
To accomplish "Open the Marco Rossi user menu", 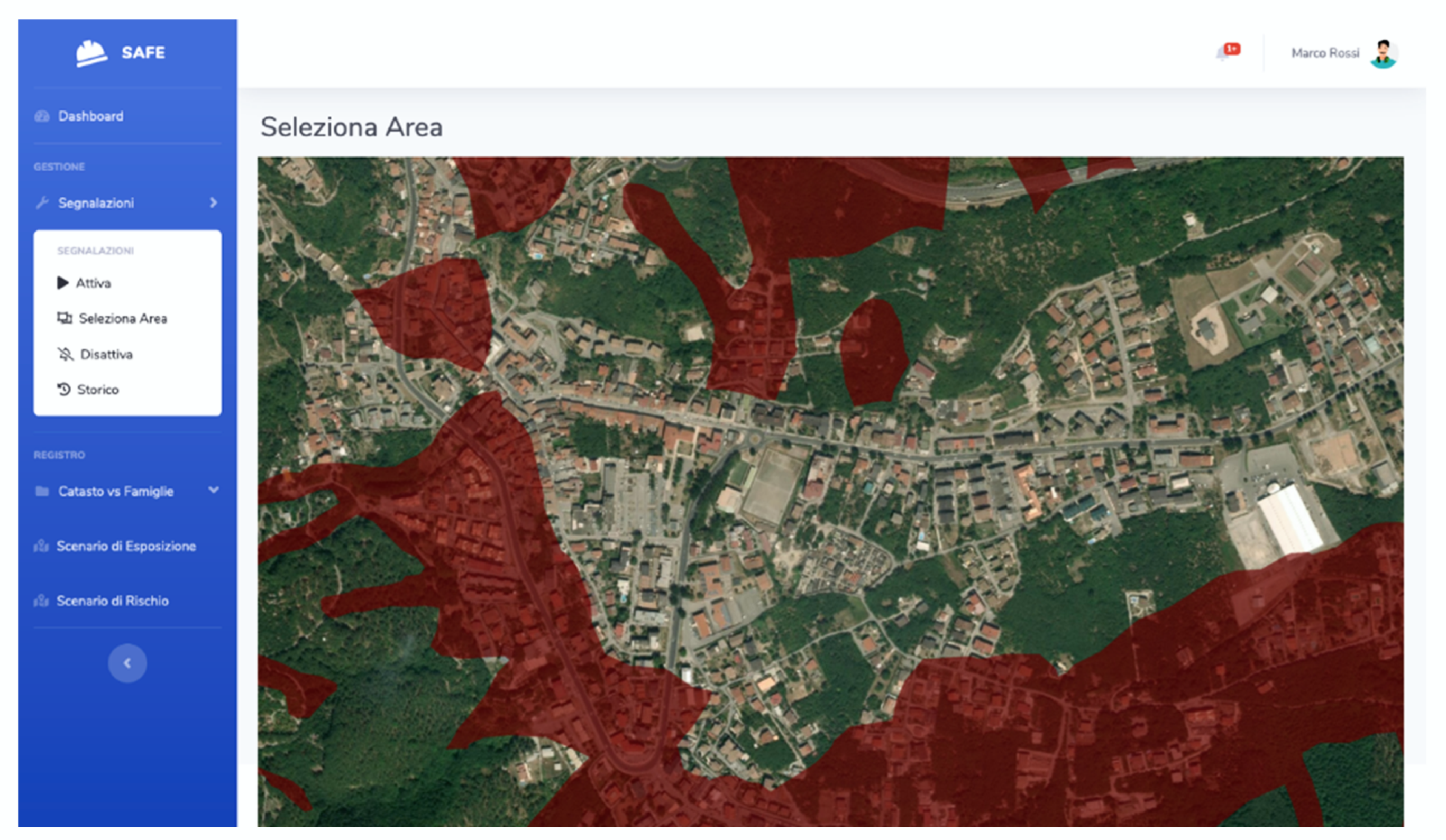I will (1325, 53).
